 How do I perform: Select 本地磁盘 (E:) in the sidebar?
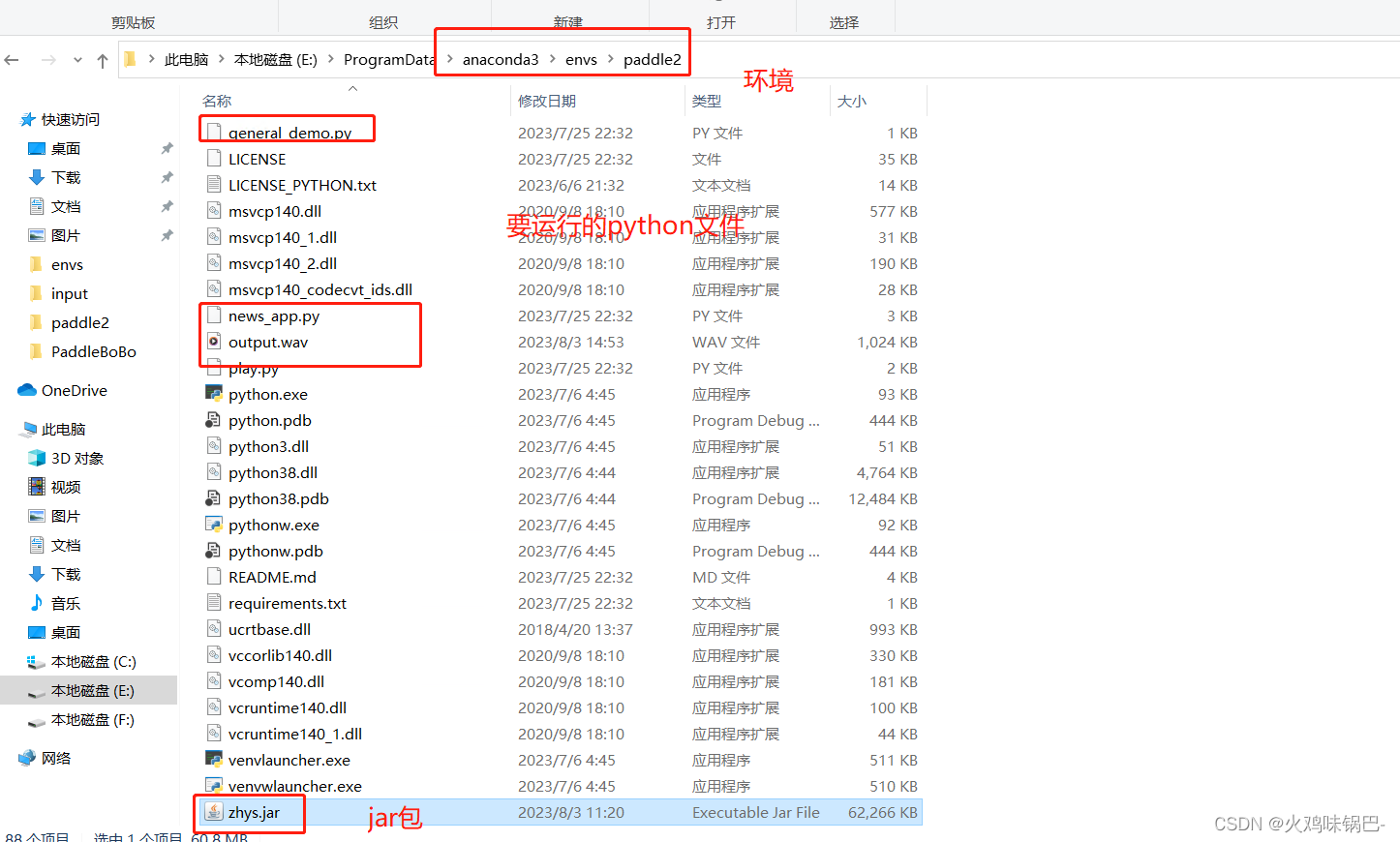[93, 690]
